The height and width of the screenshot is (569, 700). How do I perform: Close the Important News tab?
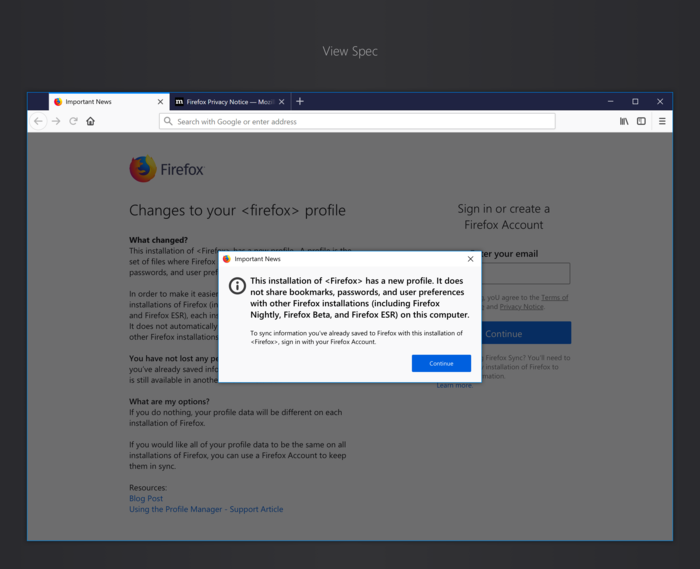[x=160, y=102]
